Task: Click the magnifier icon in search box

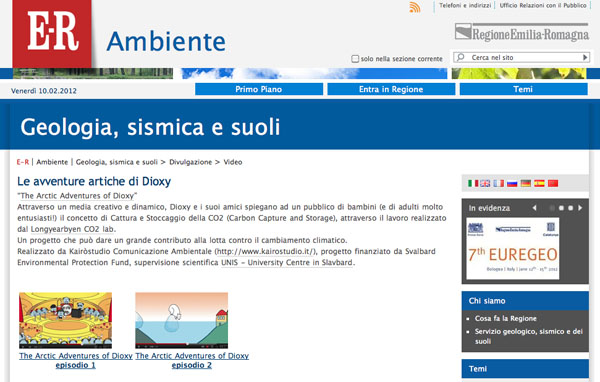Action: click(x=461, y=57)
